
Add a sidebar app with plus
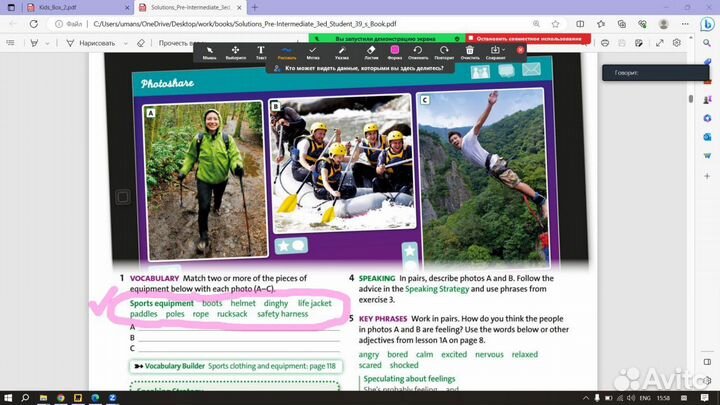point(707,176)
